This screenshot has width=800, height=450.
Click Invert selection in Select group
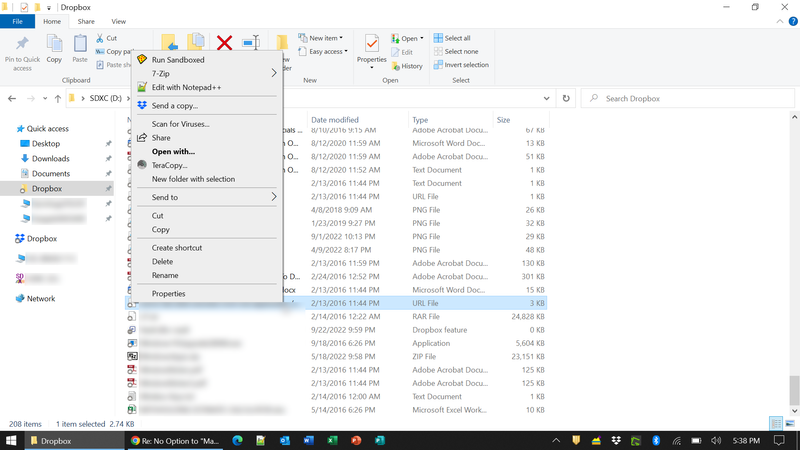[461, 65]
